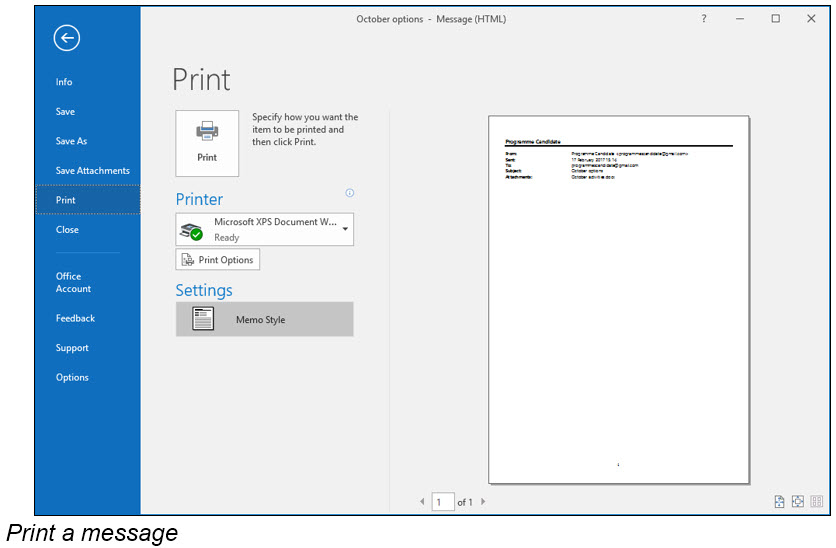The height and width of the screenshot is (548, 836).
Task: Click the large Print button
Action: click(x=207, y=143)
